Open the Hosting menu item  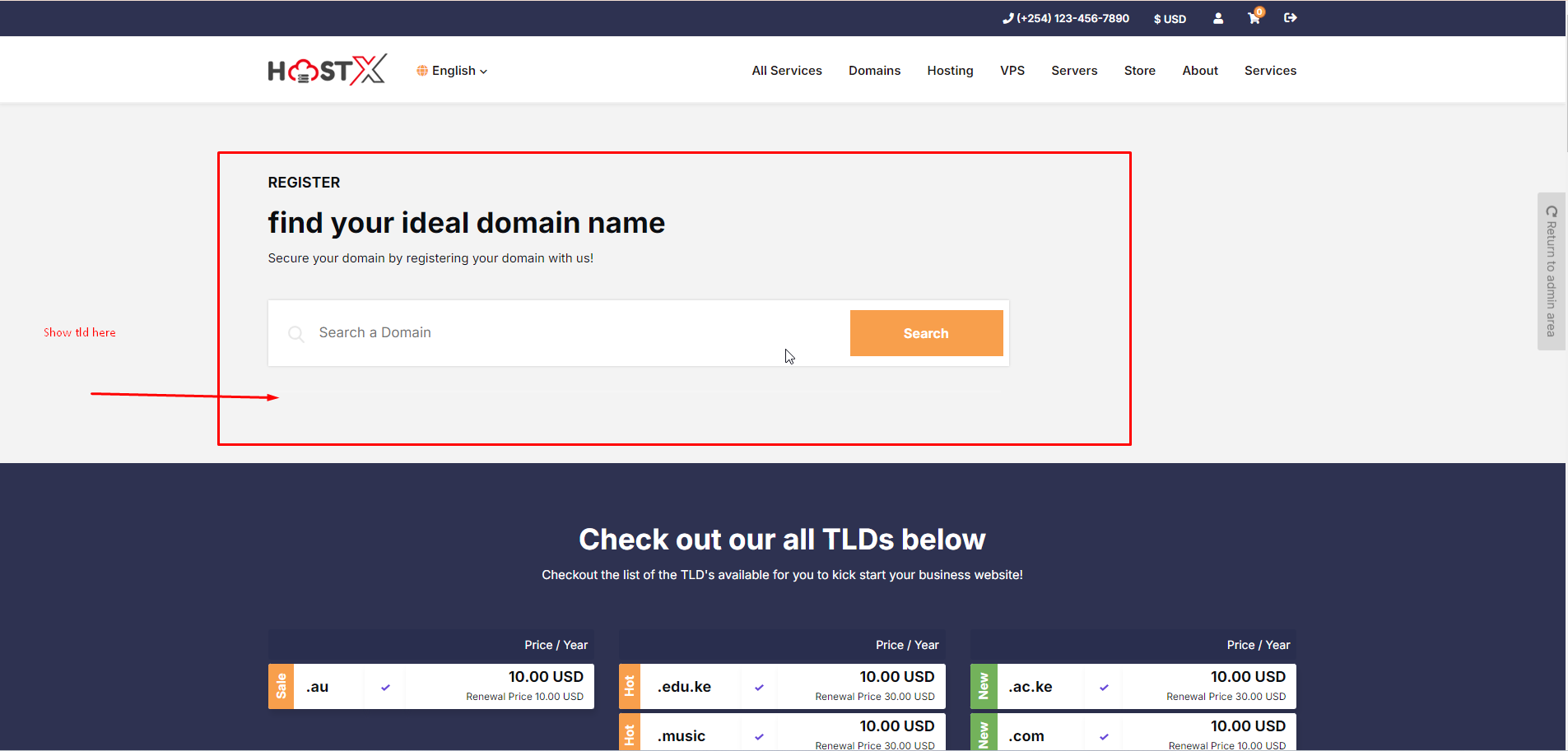pyautogui.click(x=950, y=71)
